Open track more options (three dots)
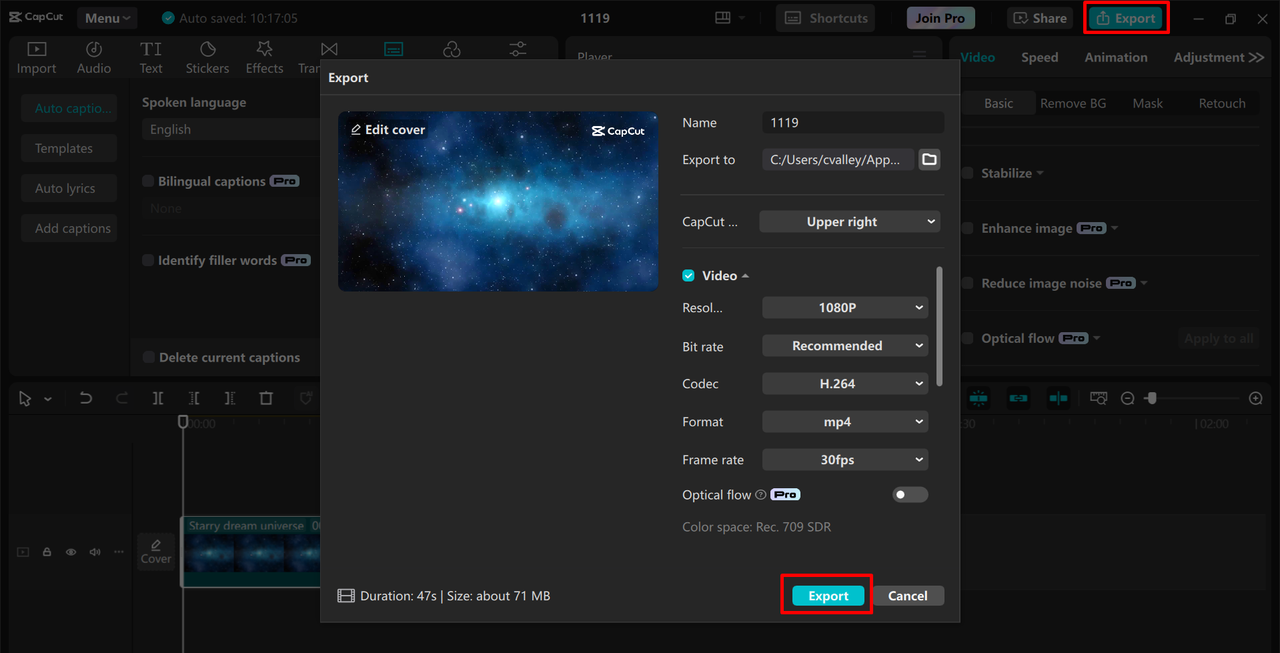Screen dimensions: 1280x653 pos(119,552)
